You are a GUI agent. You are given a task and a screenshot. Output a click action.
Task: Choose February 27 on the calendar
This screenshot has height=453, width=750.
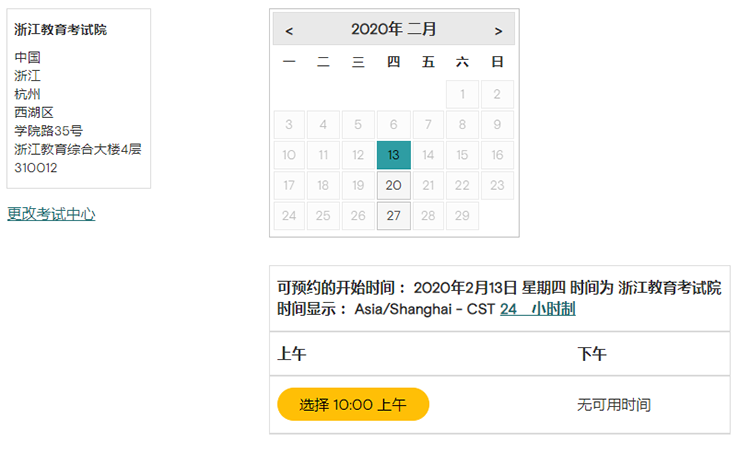(394, 216)
